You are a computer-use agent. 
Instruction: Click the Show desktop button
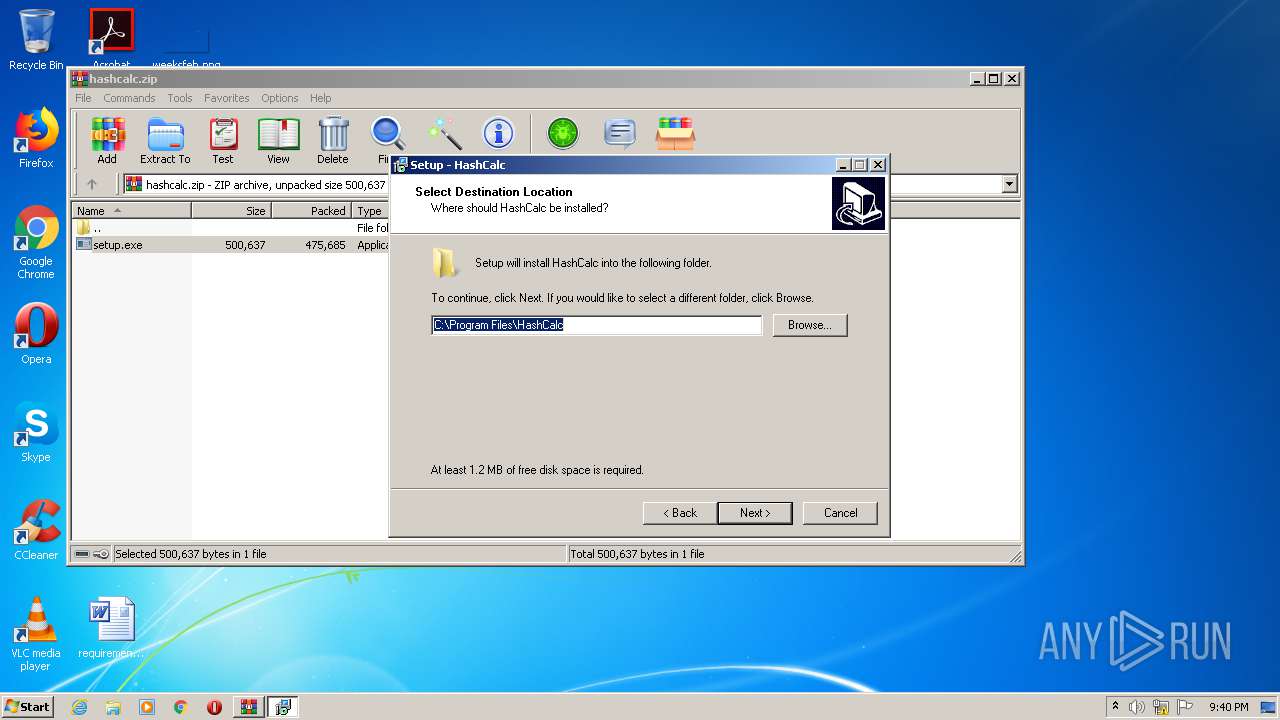tap(1270, 707)
